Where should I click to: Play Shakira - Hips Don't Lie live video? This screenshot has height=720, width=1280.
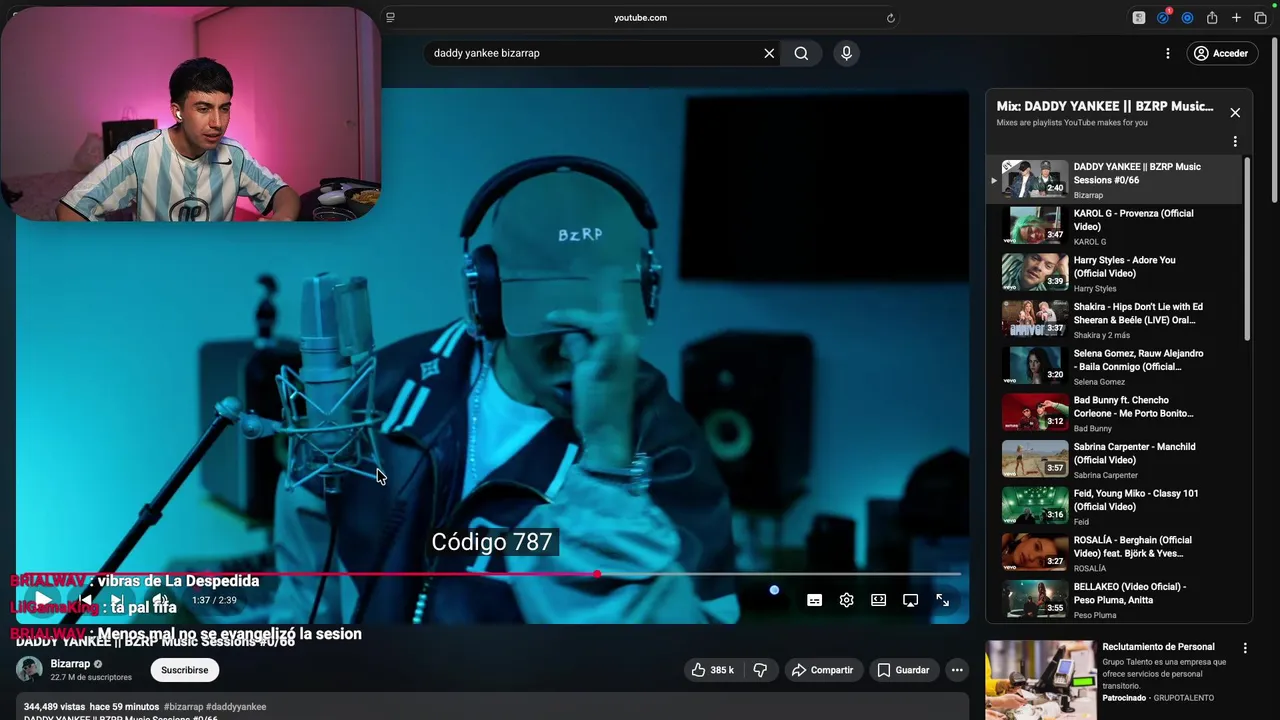pos(1114,320)
